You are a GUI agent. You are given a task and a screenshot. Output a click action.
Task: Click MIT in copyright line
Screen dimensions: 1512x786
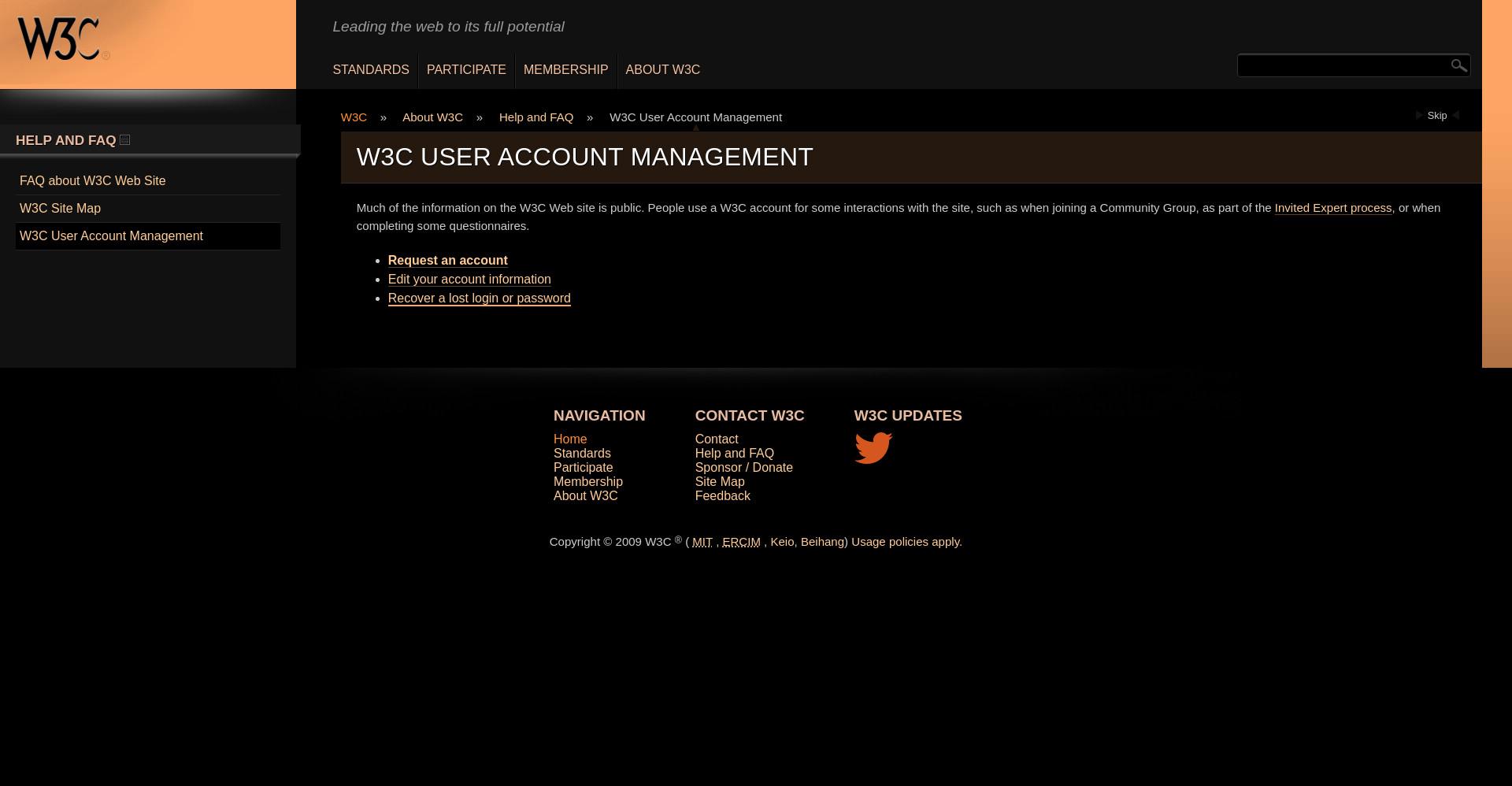click(x=702, y=542)
